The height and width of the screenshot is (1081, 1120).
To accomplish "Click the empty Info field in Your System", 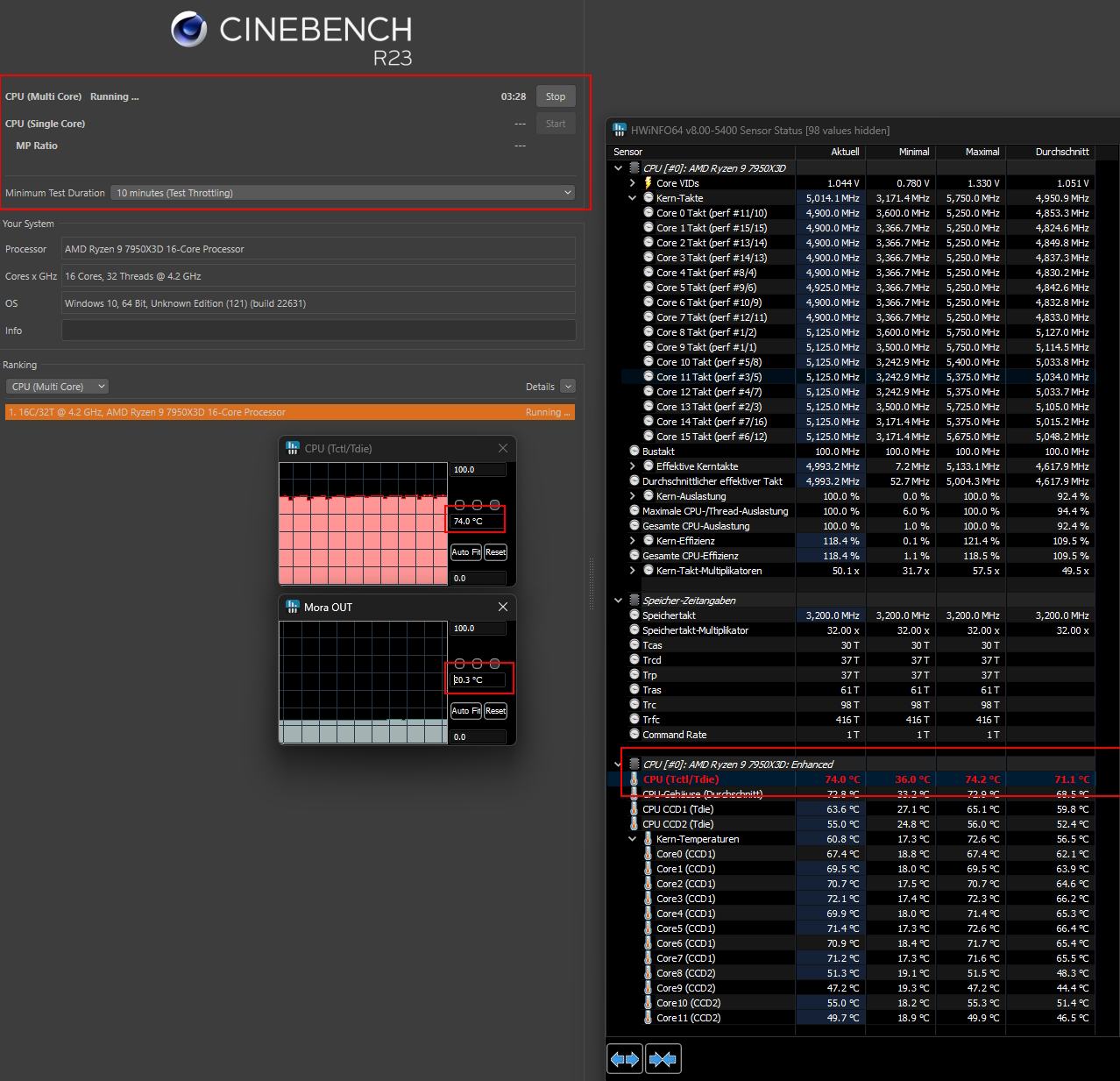I will 318,331.
